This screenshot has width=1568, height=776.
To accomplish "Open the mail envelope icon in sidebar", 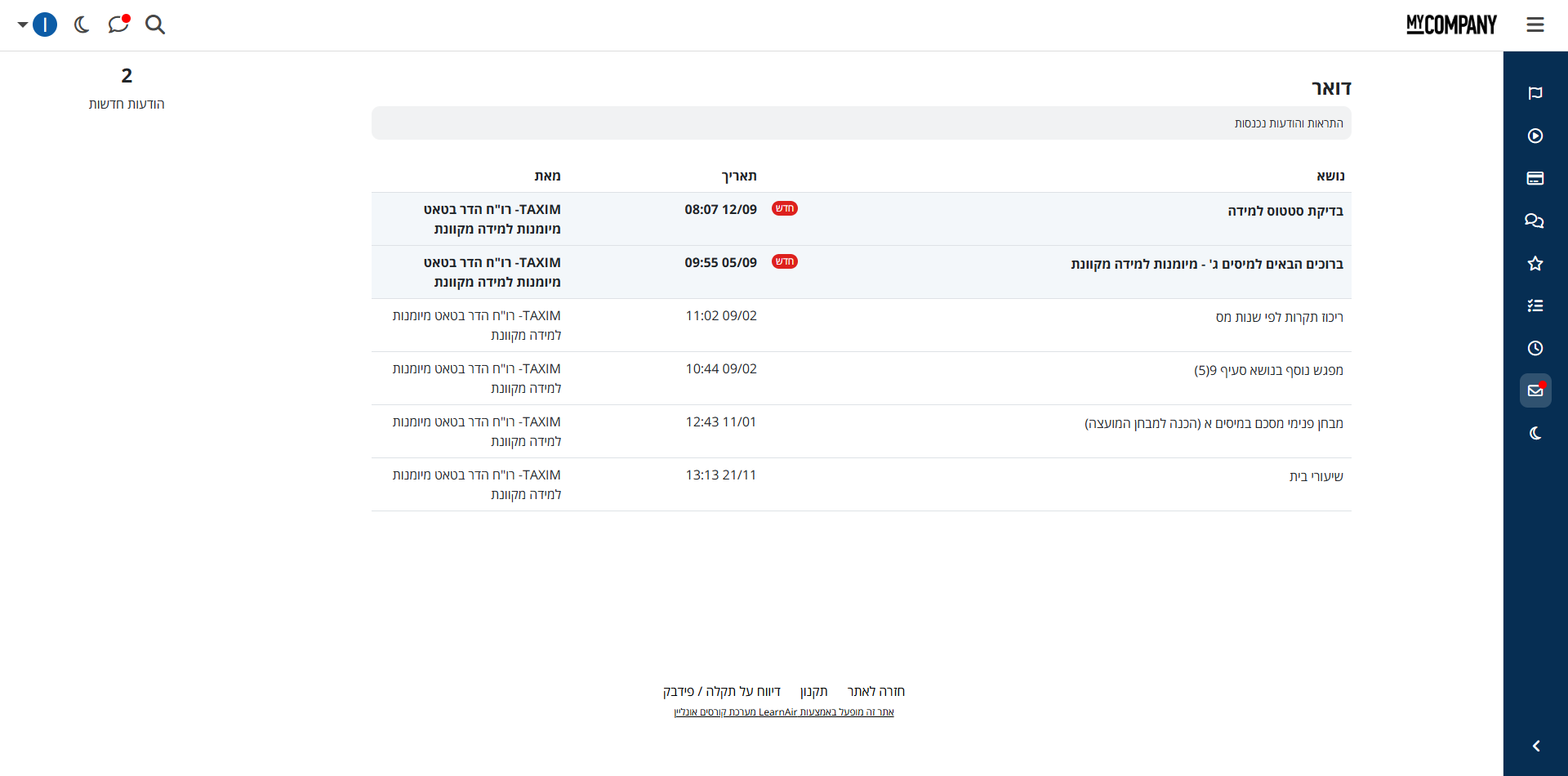I will tap(1535, 390).
